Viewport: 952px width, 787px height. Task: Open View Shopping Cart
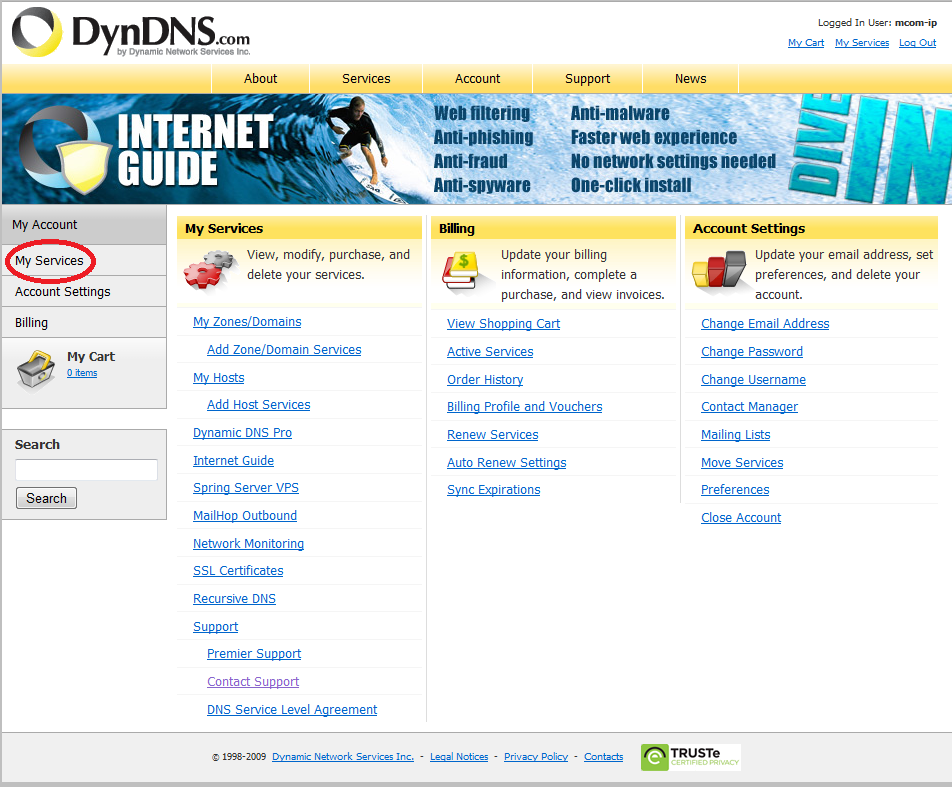pyautogui.click(x=503, y=324)
